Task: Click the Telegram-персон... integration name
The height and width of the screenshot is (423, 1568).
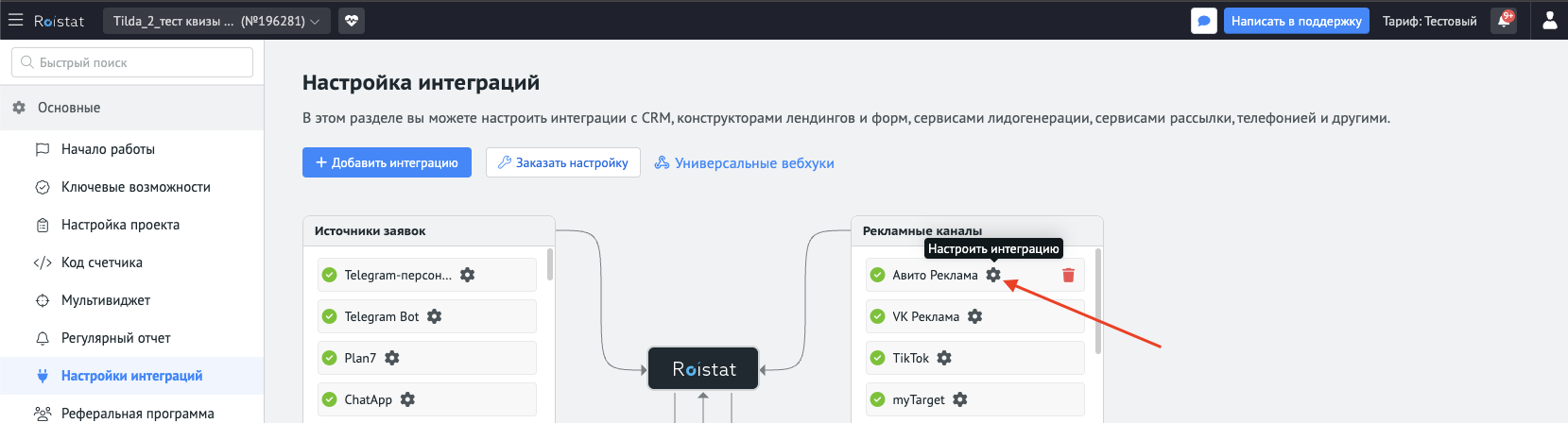Action: click(398, 275)
